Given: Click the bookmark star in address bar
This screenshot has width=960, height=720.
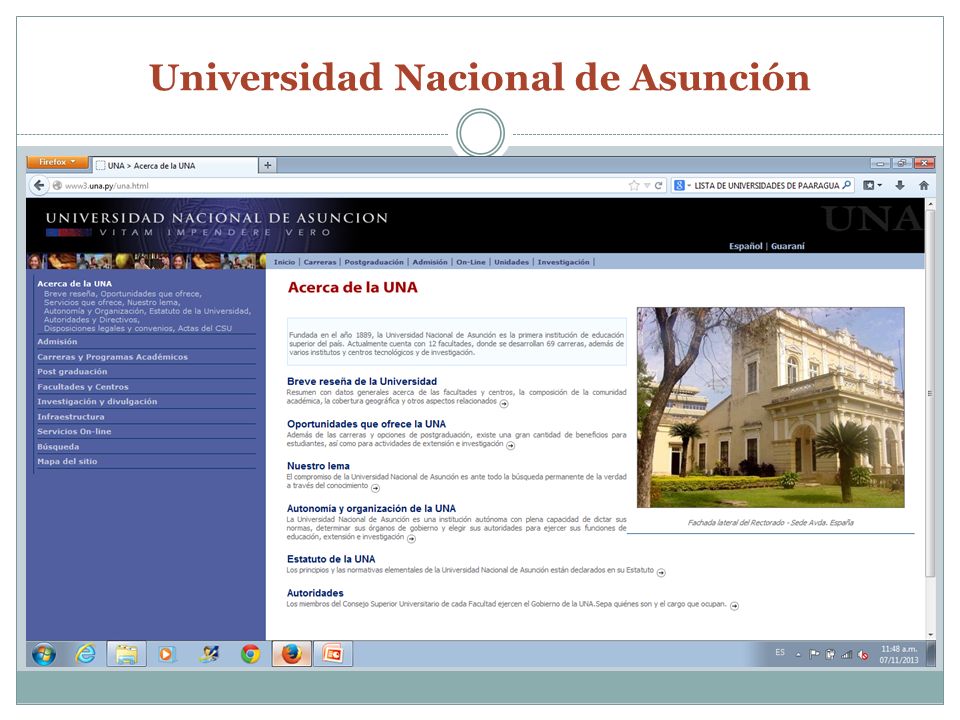Looking at the screenshot, I should pos(634,186).
